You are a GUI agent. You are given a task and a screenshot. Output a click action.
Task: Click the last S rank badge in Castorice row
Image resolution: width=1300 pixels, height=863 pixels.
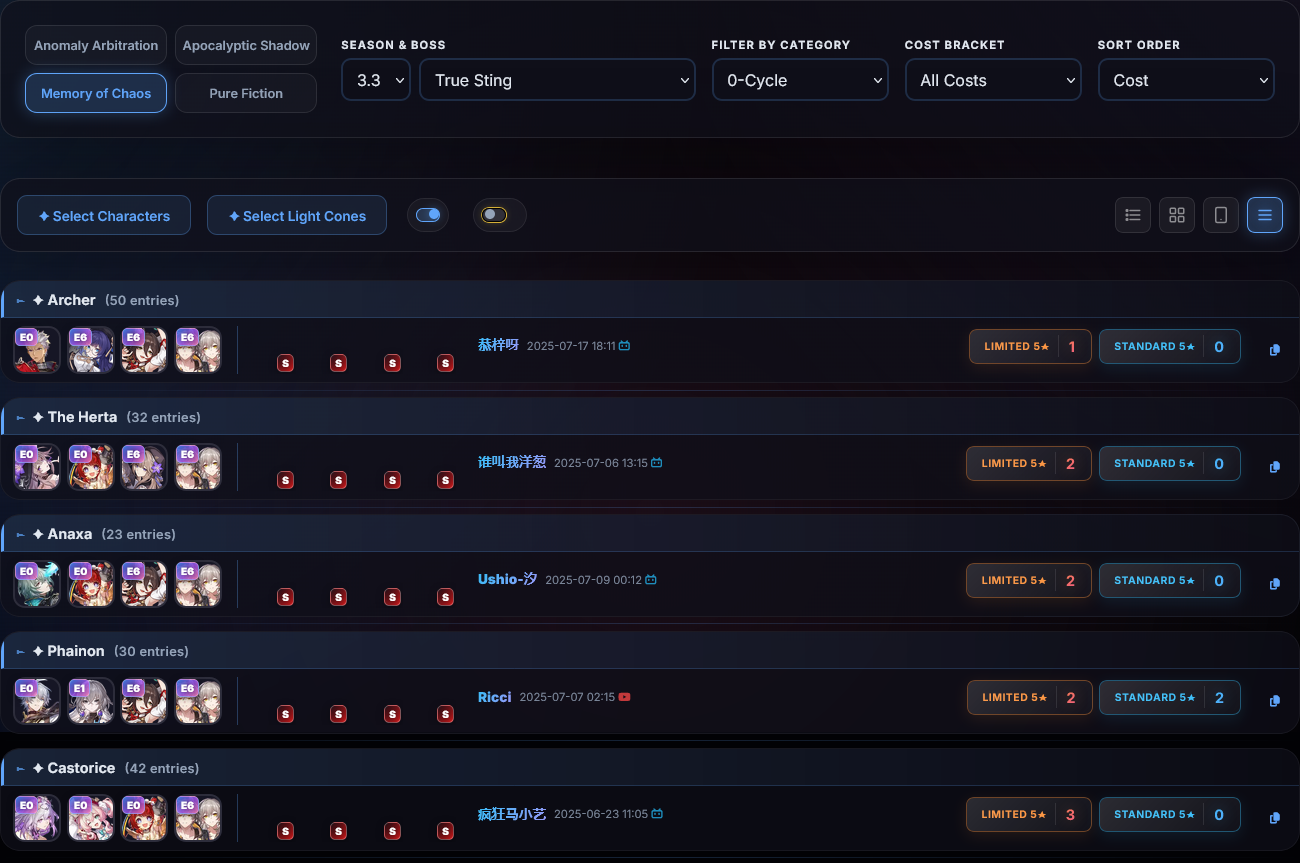[x=446, y=831]
